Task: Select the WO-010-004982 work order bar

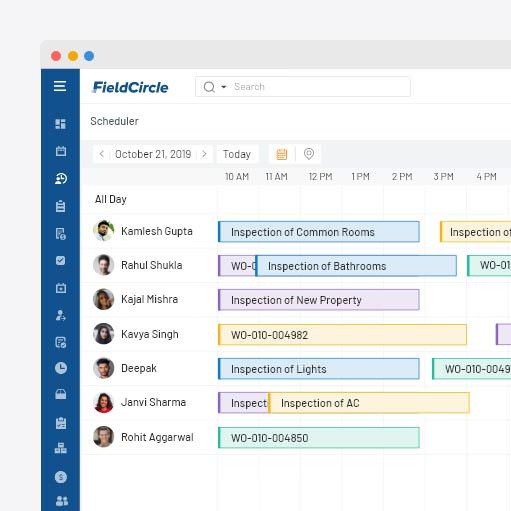Action: (x=342, y=334)
